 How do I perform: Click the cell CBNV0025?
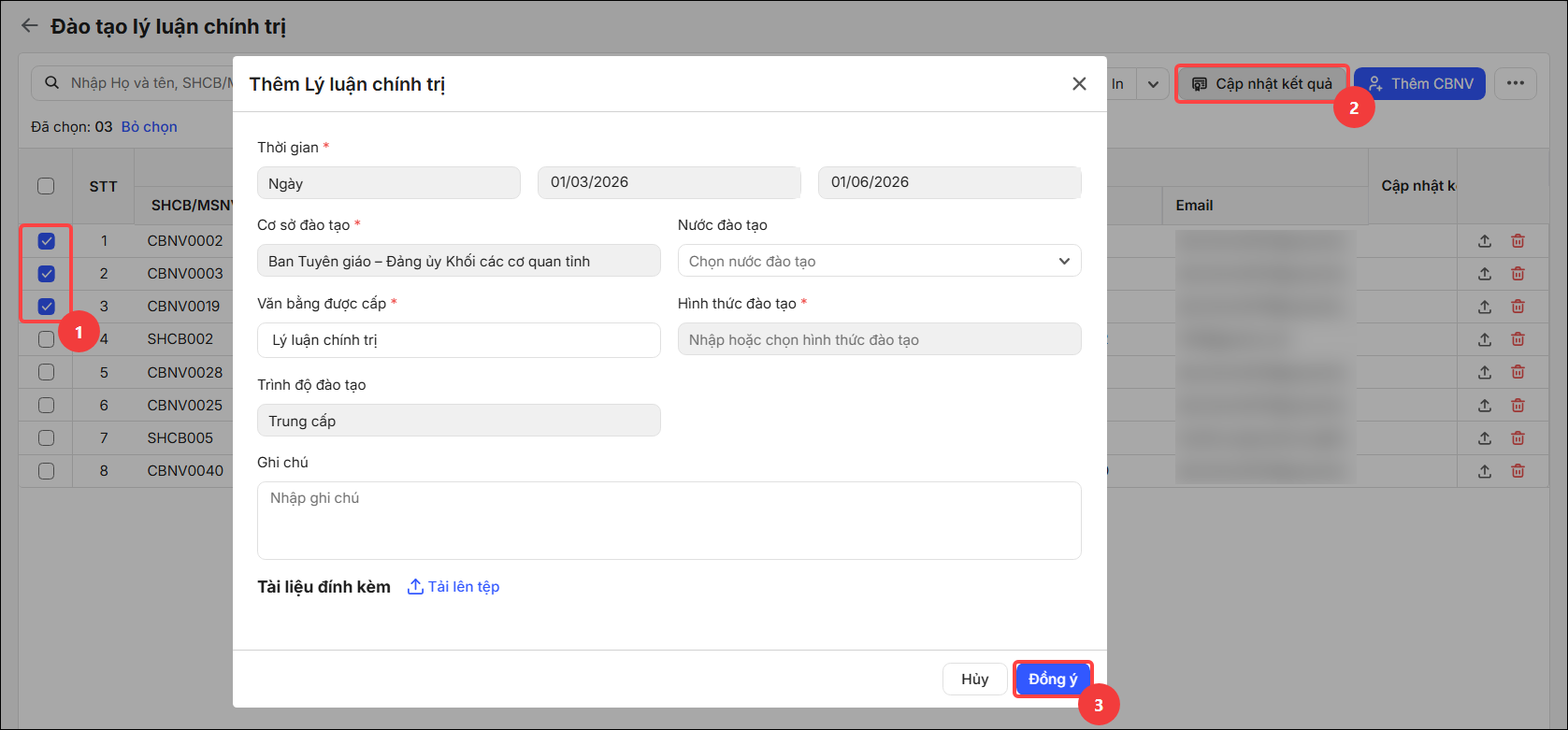coord(185,406)
